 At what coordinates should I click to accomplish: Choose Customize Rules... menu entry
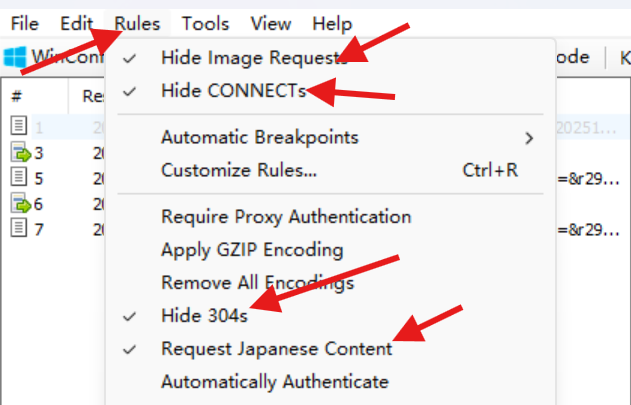pyautogui.click(x=239, y=170)
